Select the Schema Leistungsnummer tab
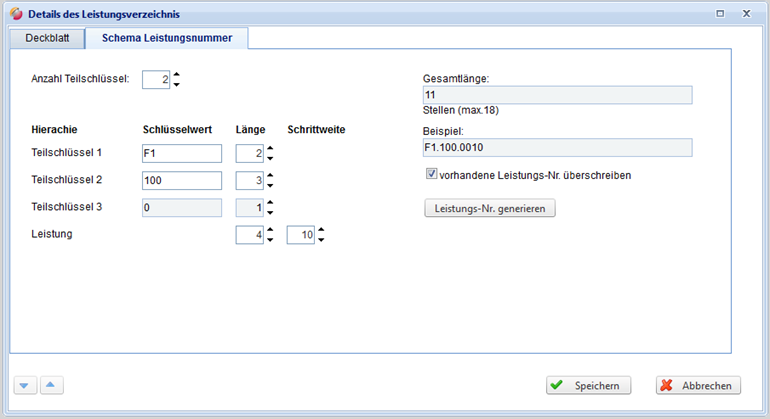This screenshot has width=770, height=419. pyautogui.click(x=167, y=38)
